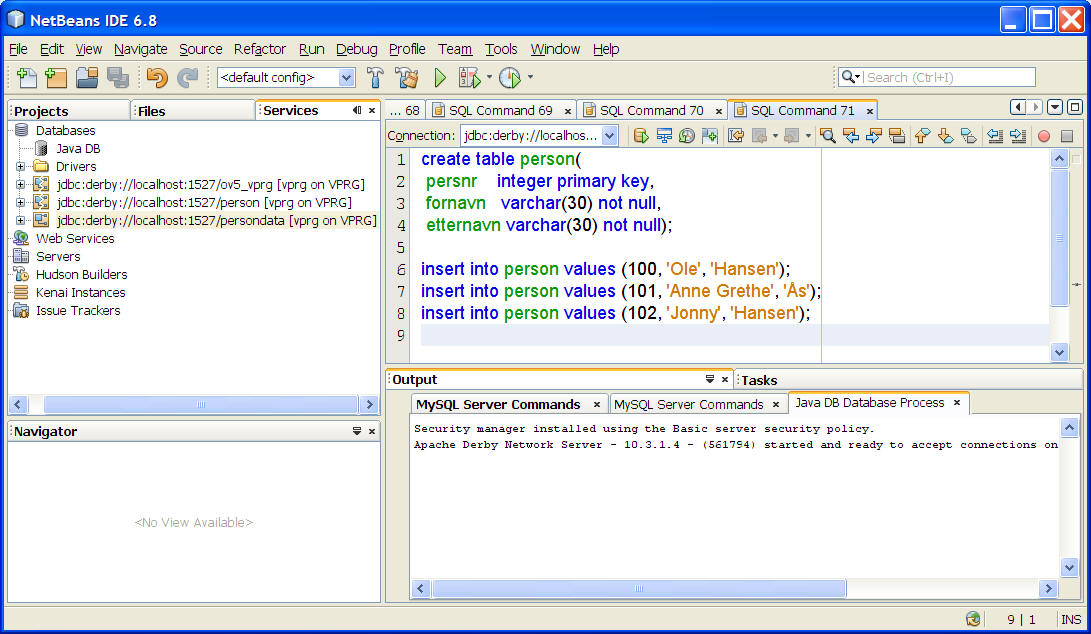Click Find Previous Occurrence icon
The width and height of the screenshot is (1091, 634).
851,136
